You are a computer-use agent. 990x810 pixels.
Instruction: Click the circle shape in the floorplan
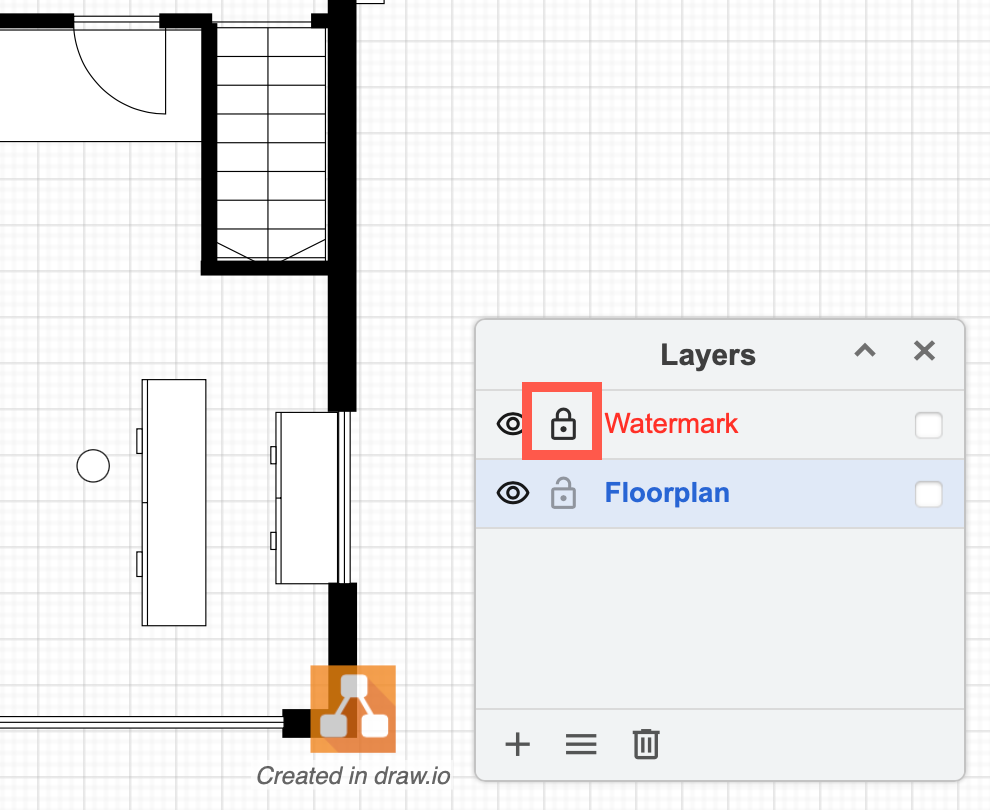93,465
